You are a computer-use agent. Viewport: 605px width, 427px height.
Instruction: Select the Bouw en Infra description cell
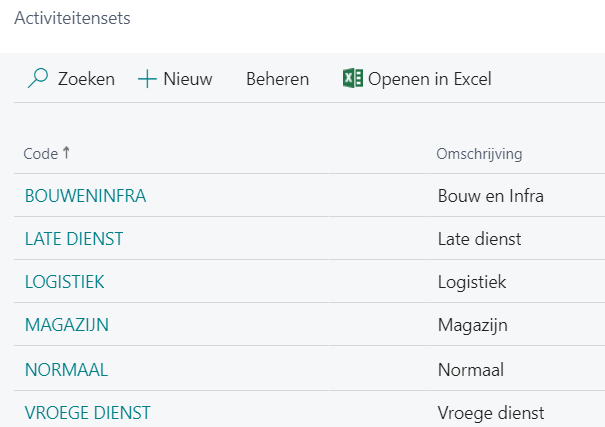(490, 196)
